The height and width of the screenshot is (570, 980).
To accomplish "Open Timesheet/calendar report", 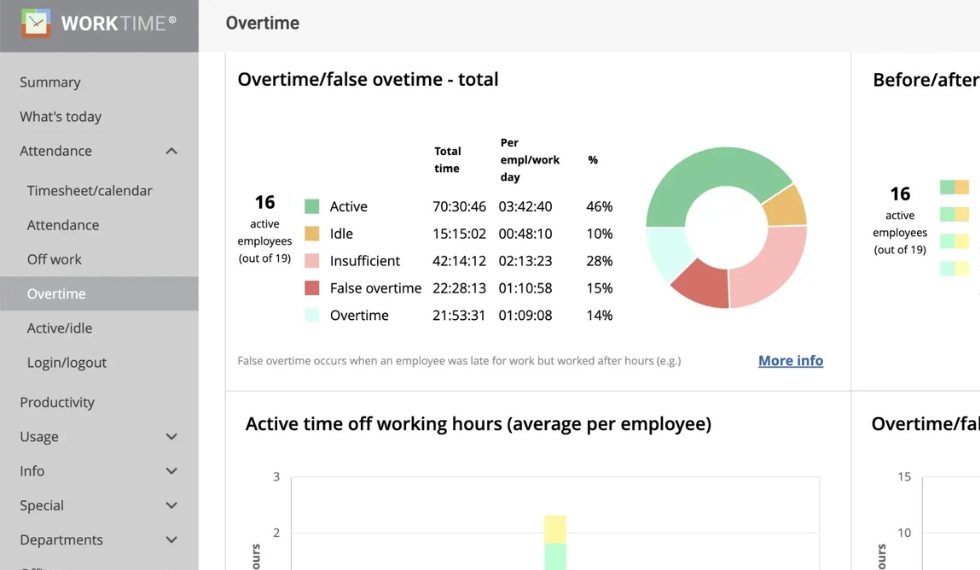I will pyautogui.click(x=89, y=191).
